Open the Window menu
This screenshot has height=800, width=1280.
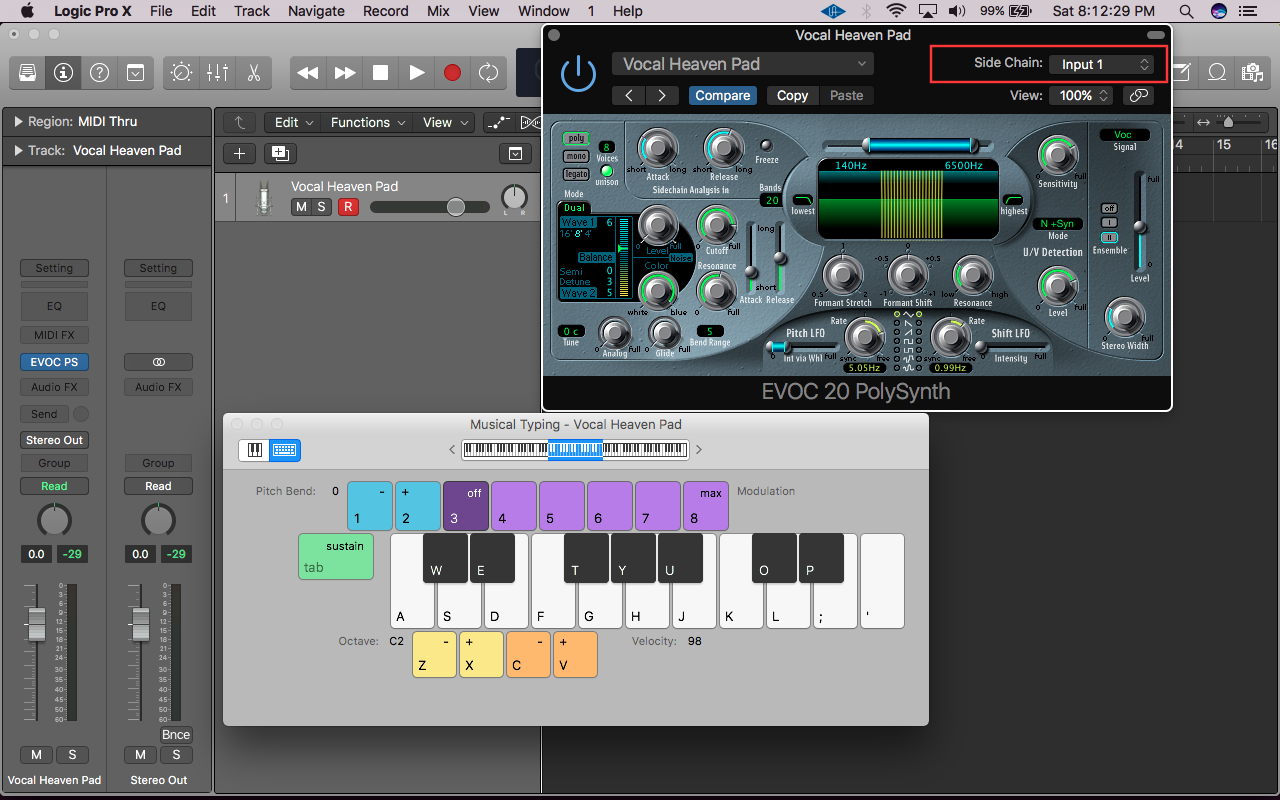tap(543, 11)
